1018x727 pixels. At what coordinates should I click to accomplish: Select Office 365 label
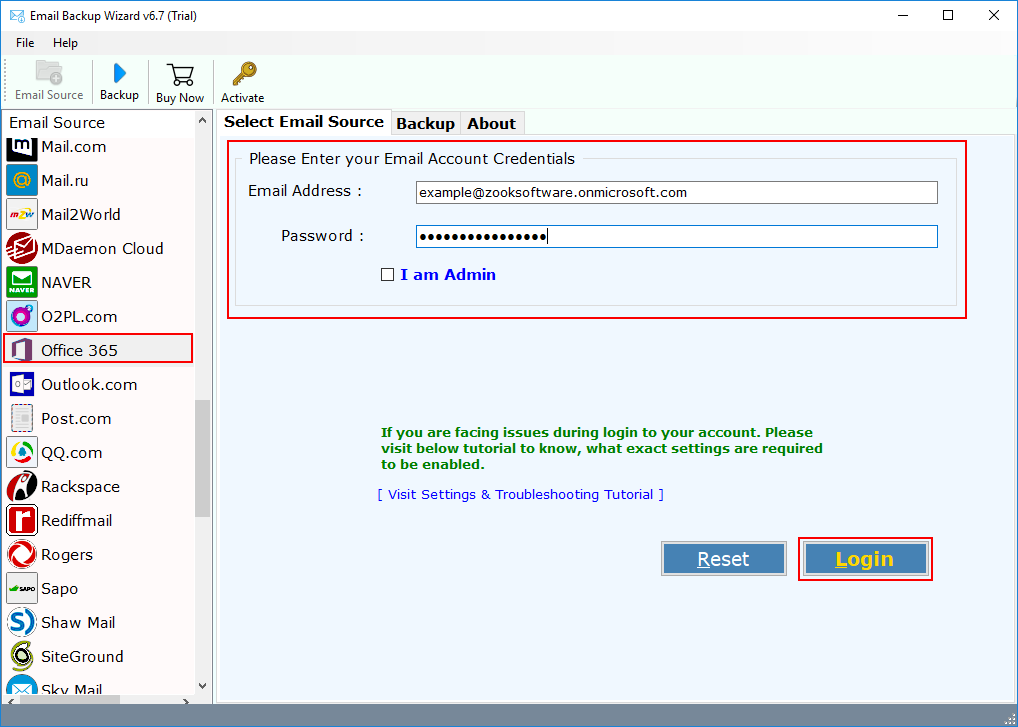click(79, 351)
